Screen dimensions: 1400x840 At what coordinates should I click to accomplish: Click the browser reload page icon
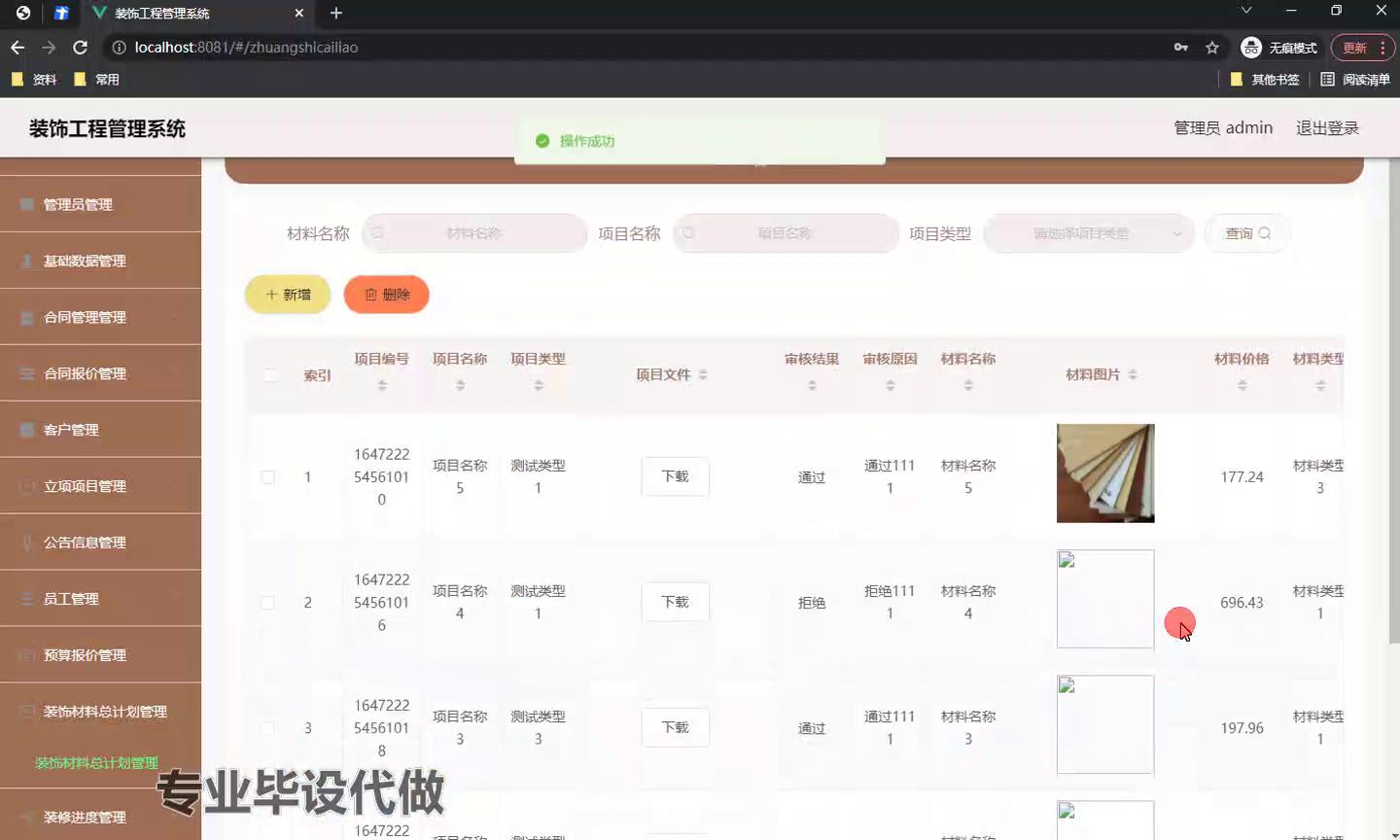[x=81, y=47]
